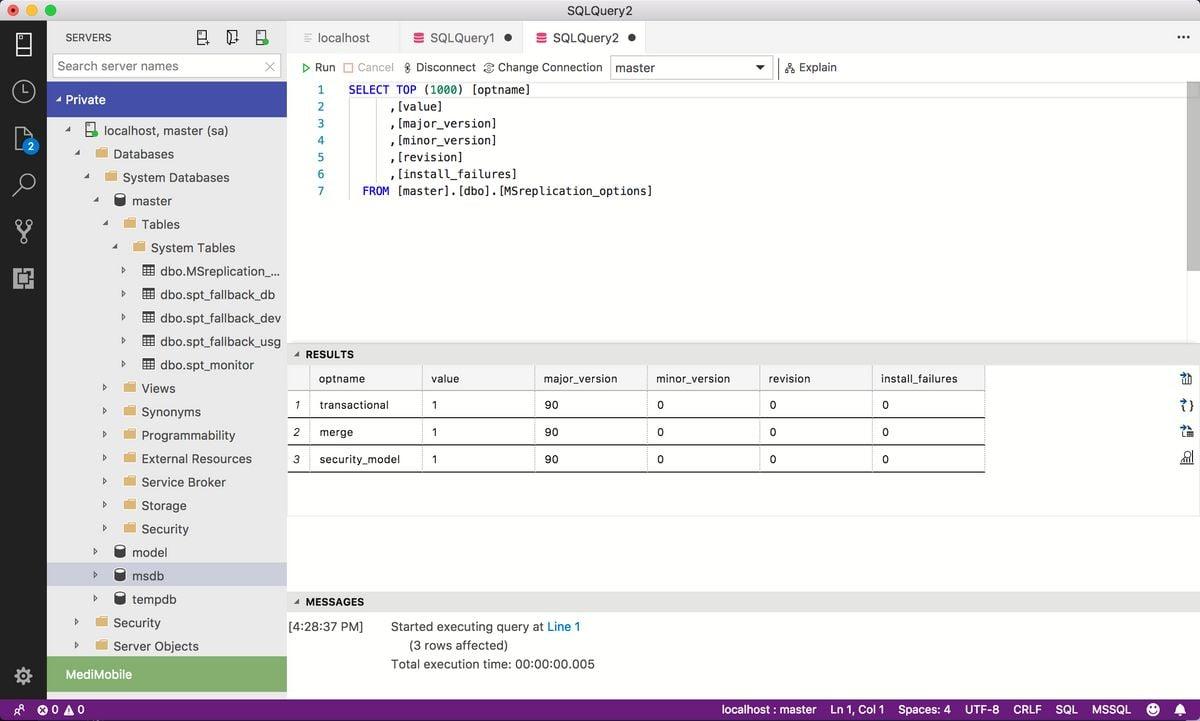This screenshot has height=721, width=1200.
Task: Click Spaces: 4 in status bar
Action: coord(924,710)
